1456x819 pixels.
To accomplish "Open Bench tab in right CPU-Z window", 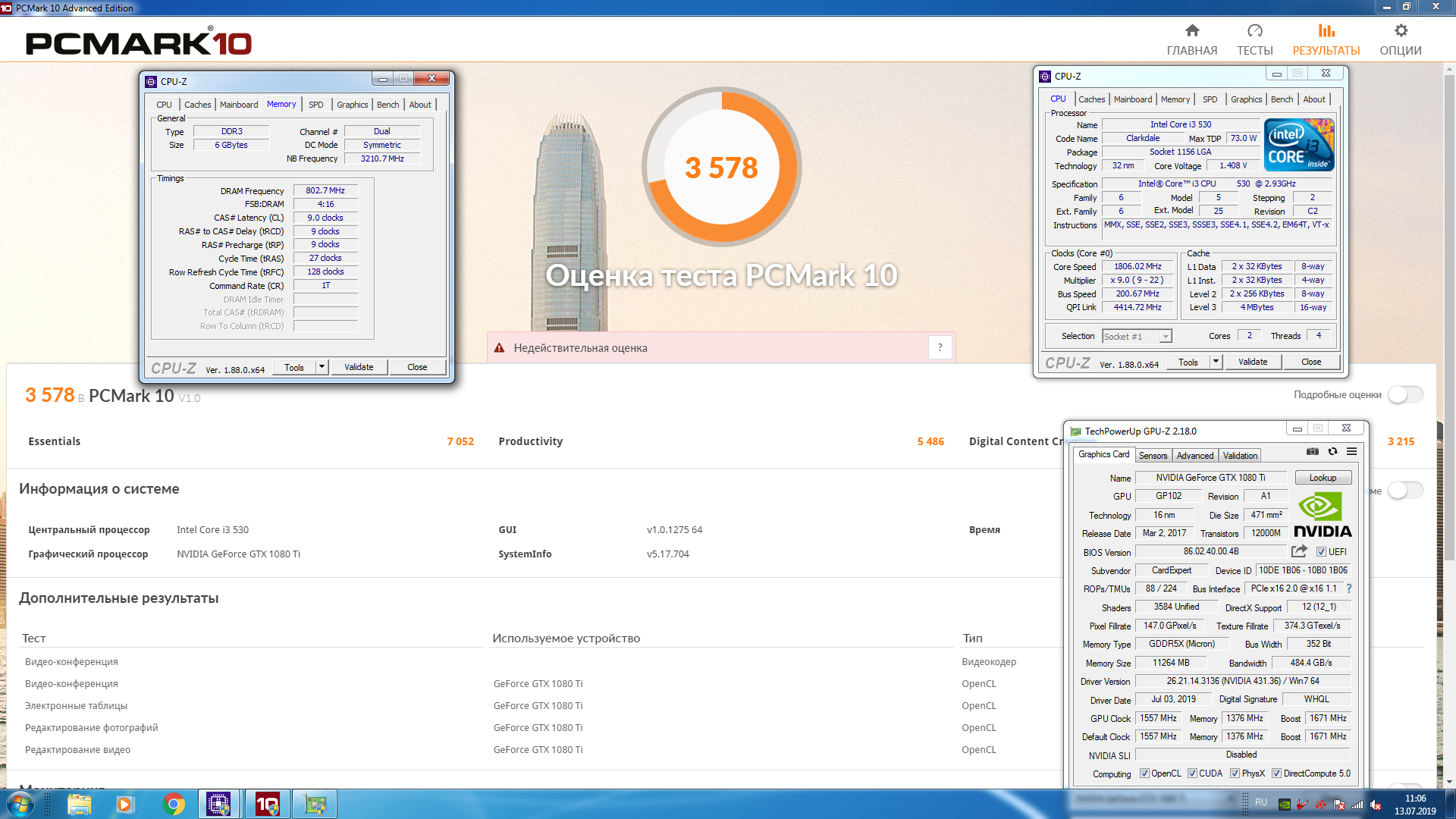I will point(1282,99).
